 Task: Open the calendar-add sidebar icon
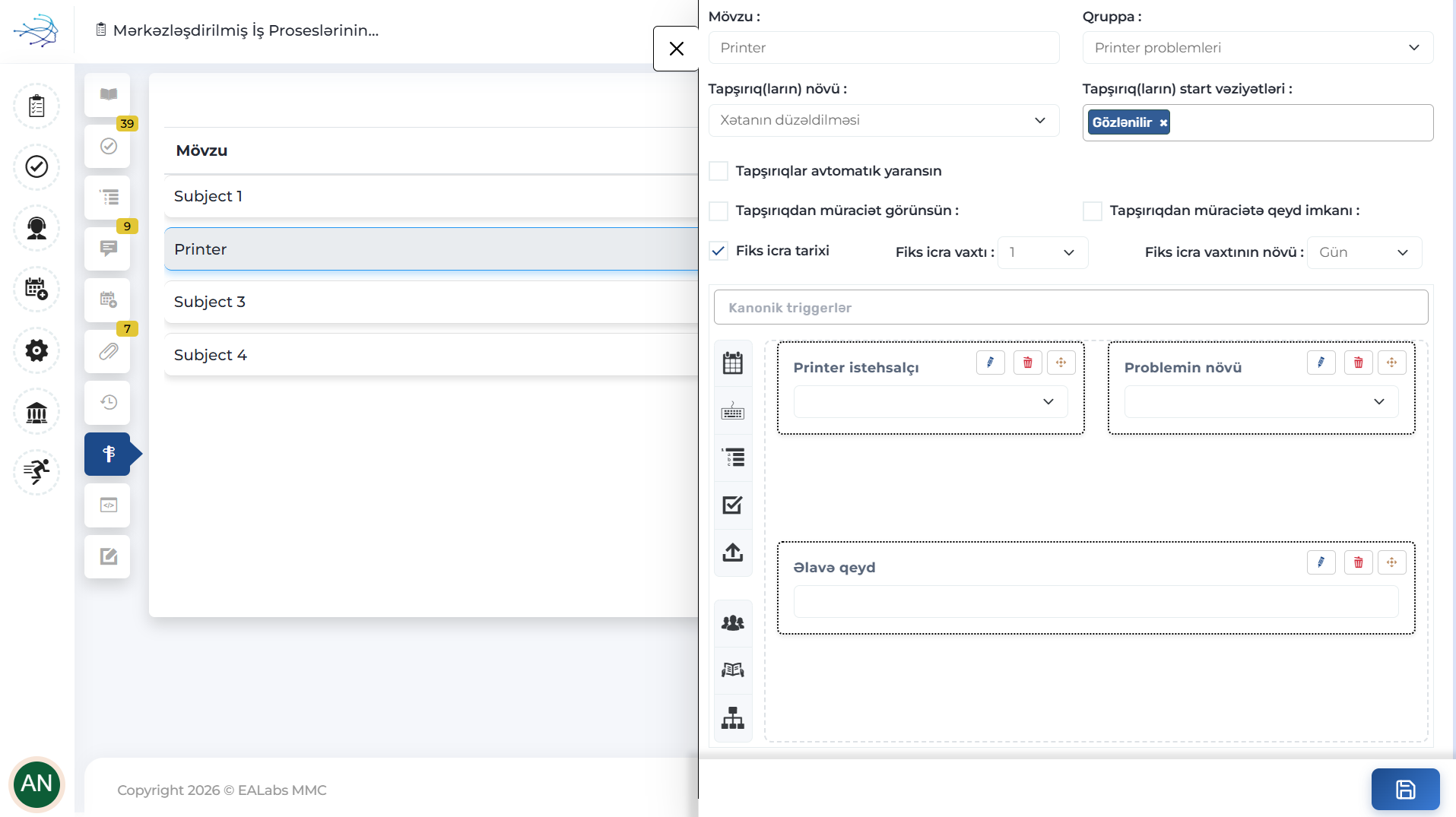pos(36,289)
